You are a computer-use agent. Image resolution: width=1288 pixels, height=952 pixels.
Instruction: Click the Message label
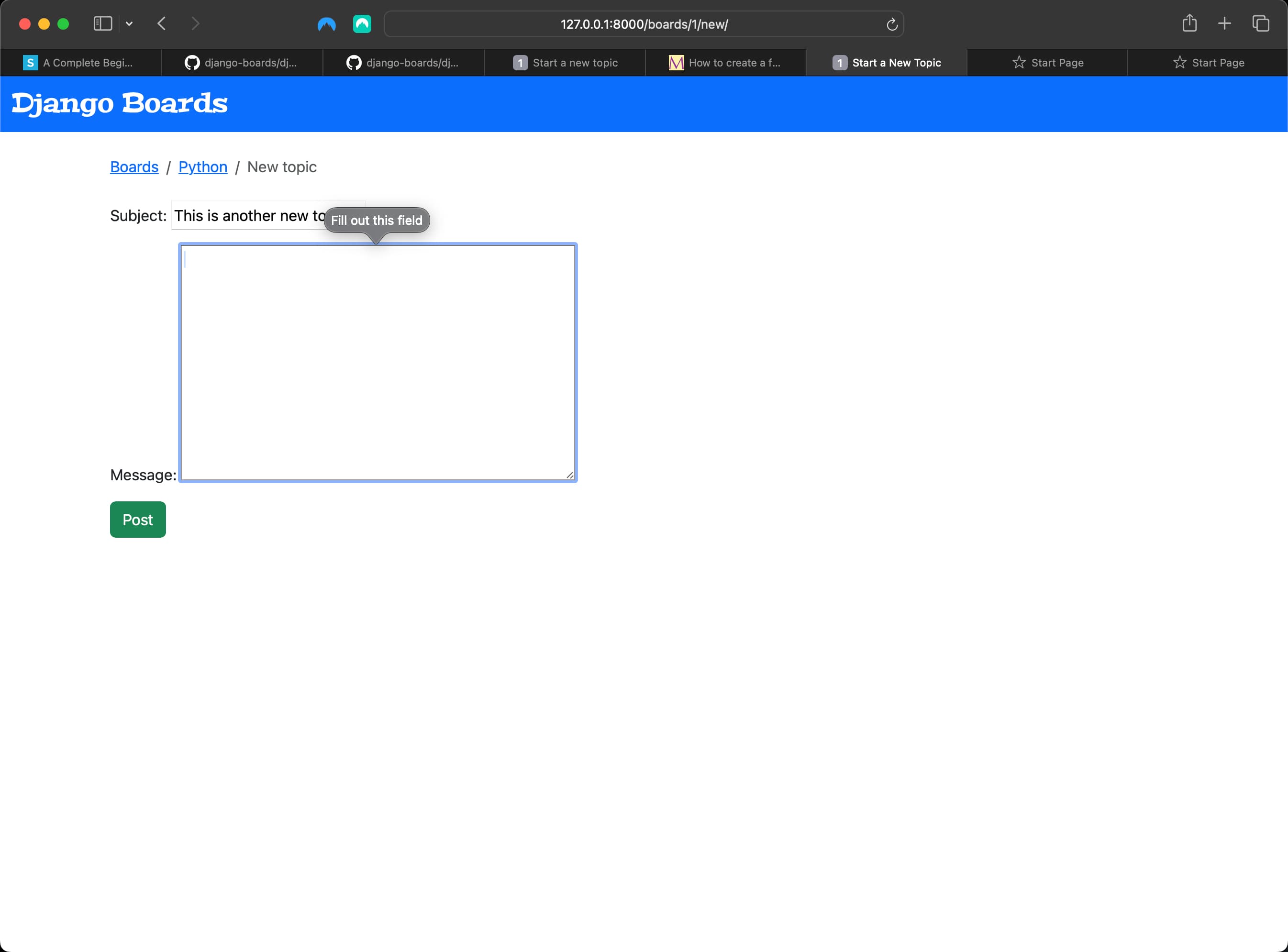[143, 475]
